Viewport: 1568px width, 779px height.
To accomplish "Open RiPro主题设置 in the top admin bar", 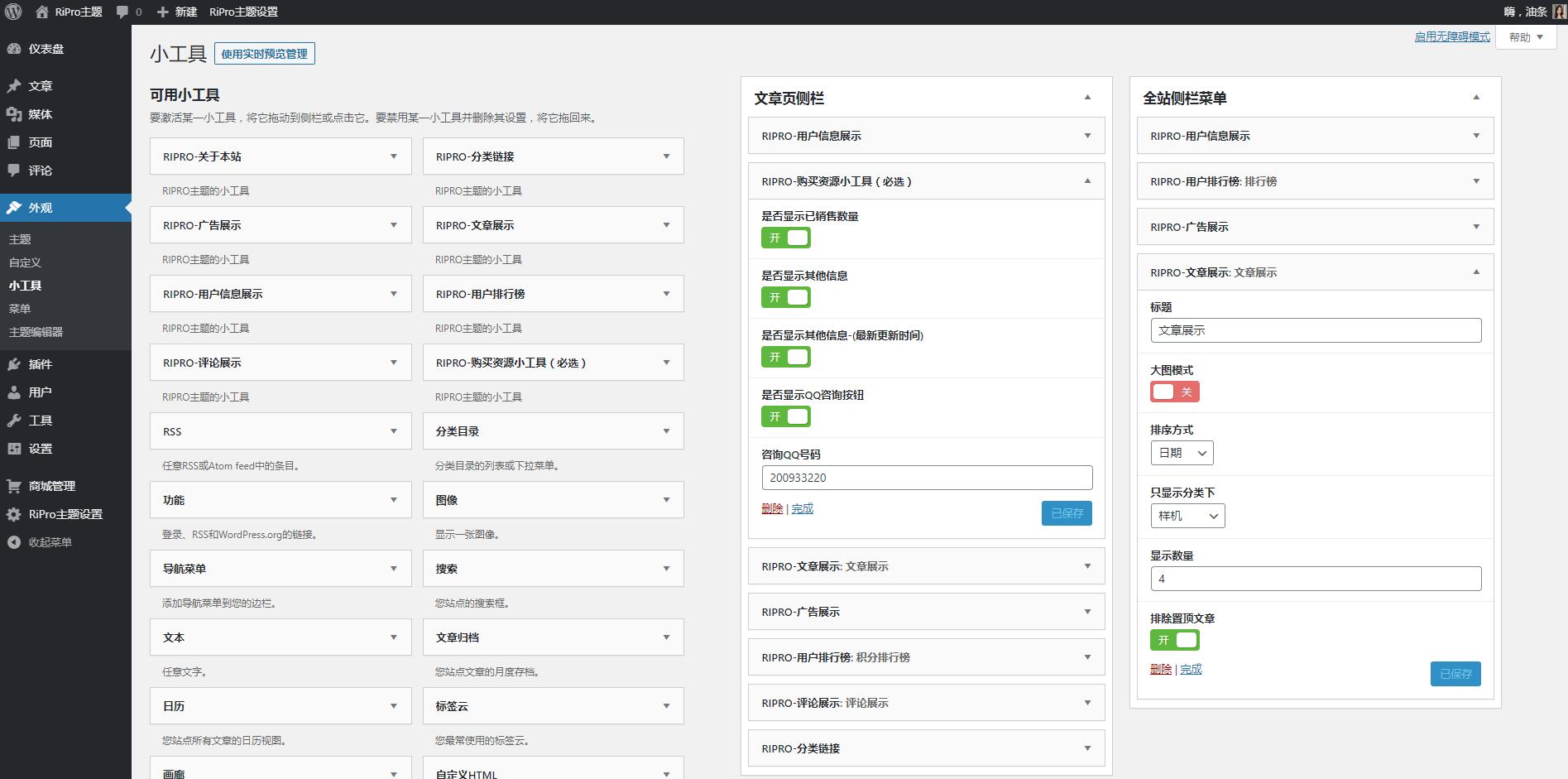I will pos(243,12).
